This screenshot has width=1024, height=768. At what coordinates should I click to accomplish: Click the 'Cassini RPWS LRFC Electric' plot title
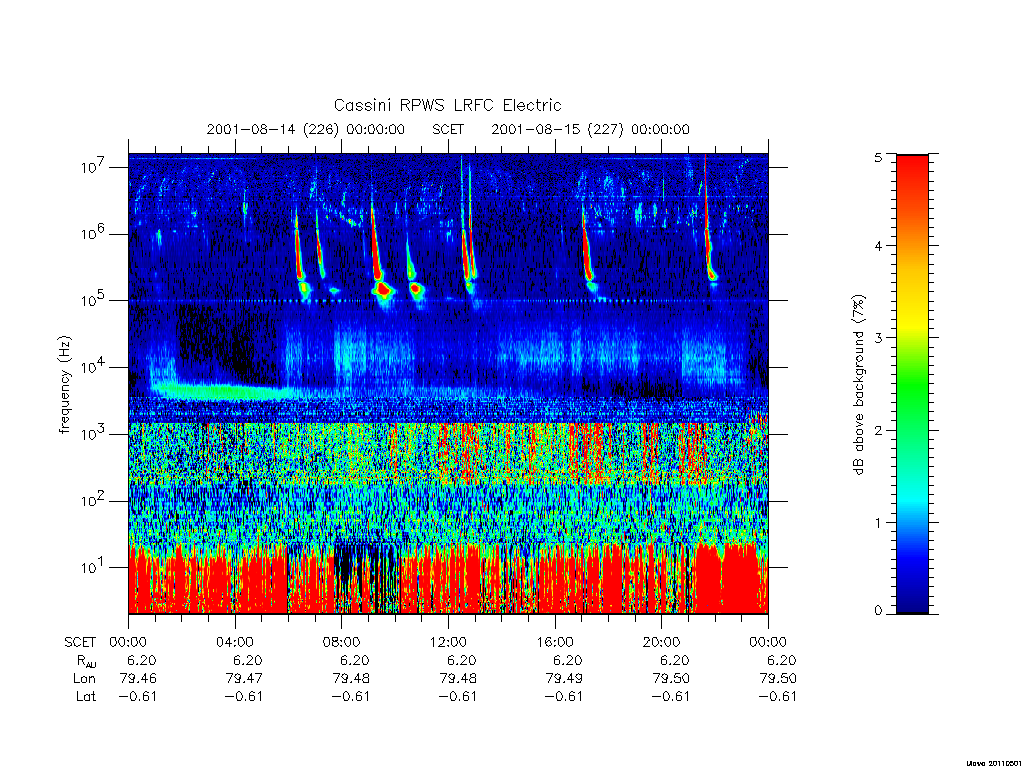[447, 105]
